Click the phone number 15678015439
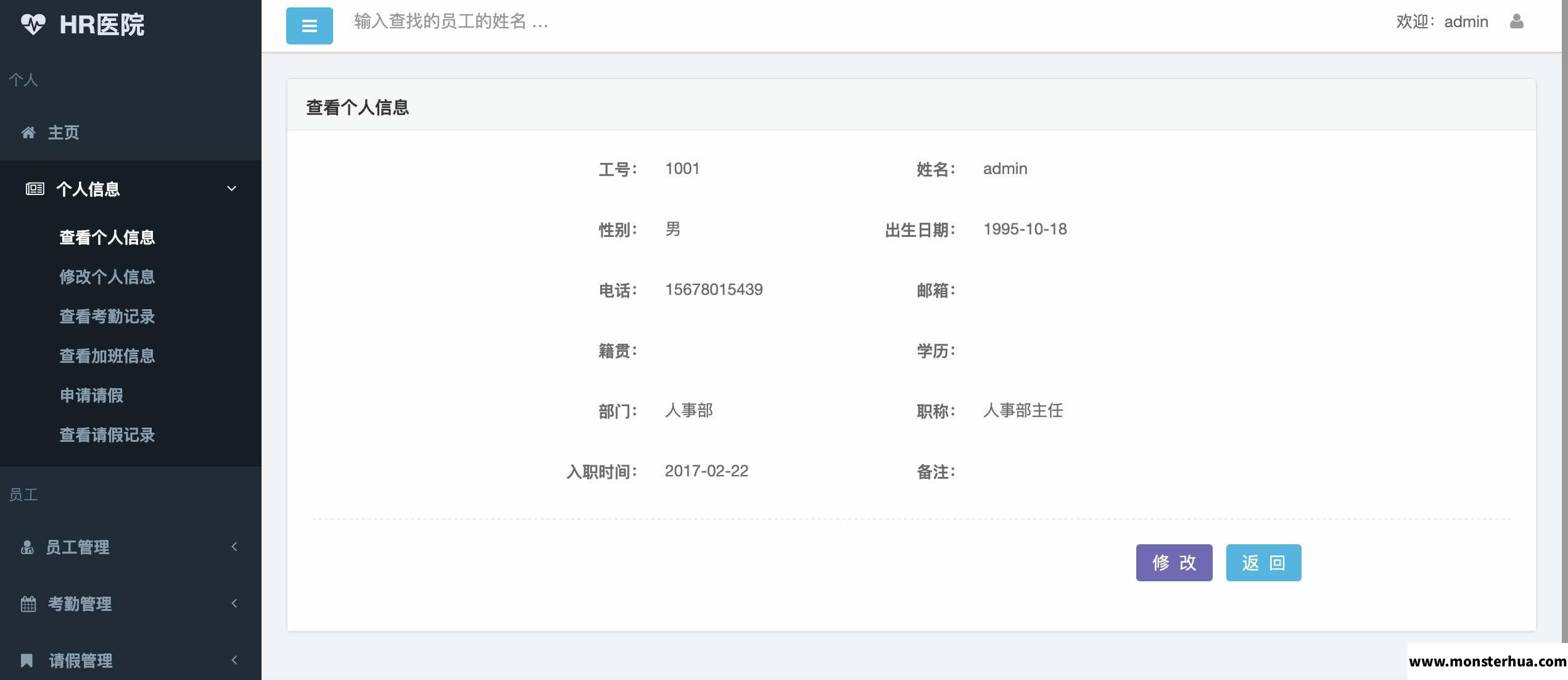1568x680 pixels. (714, 290)
